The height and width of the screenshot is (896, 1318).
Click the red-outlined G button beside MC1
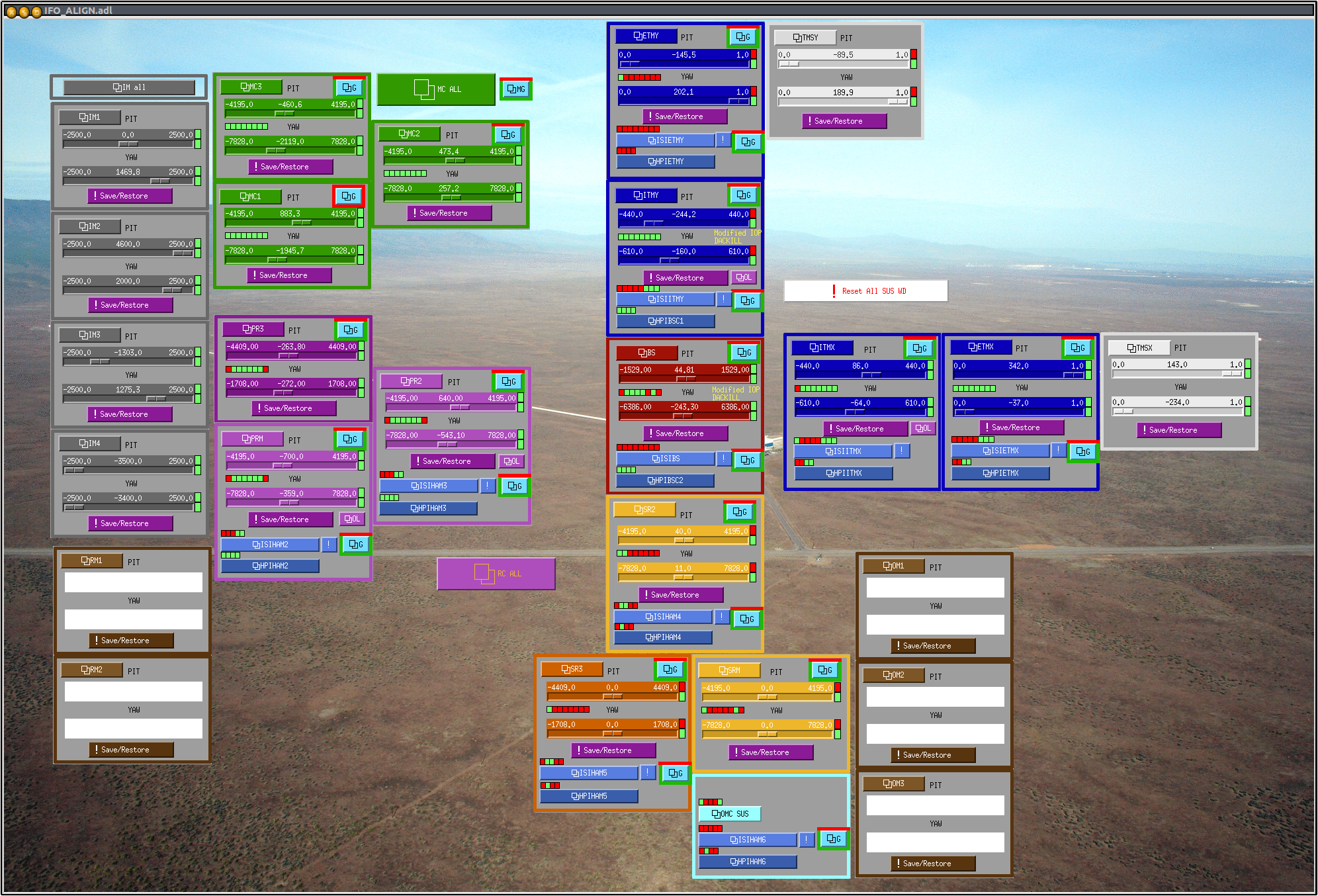(x=349, y=196)
